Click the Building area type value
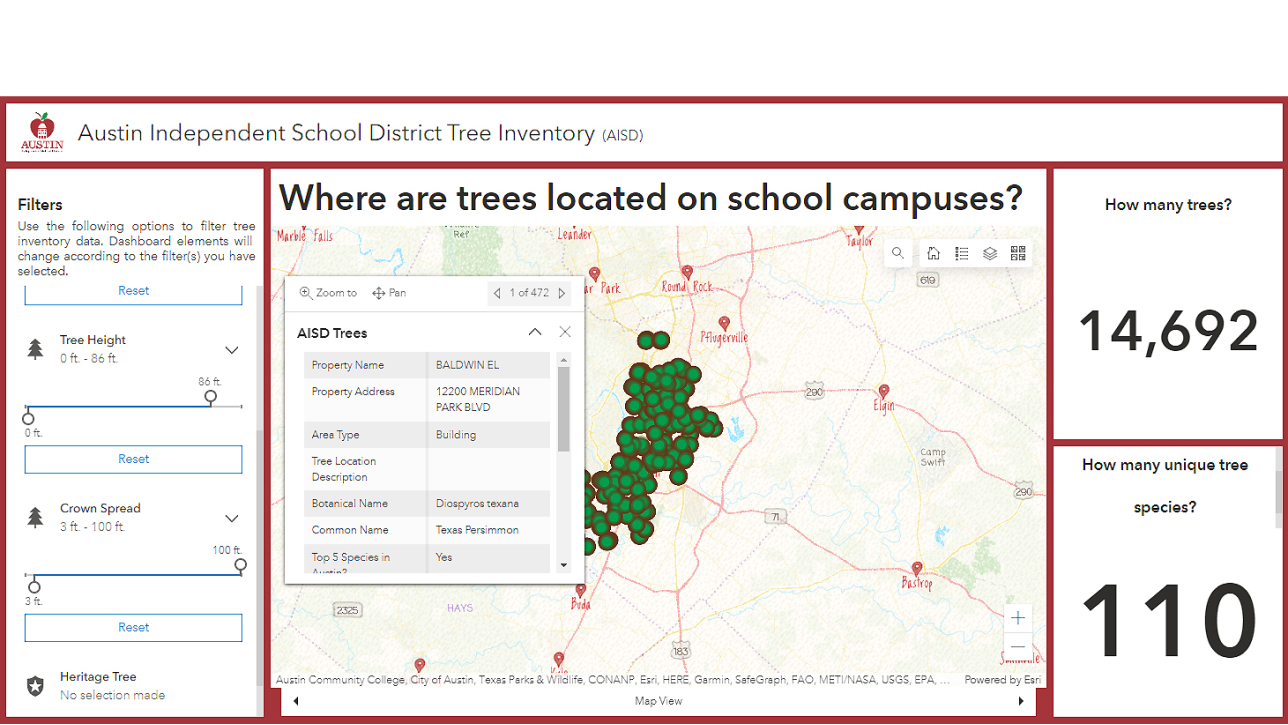The width and height of the screenshot is (1288, 725). coord(456,435)
